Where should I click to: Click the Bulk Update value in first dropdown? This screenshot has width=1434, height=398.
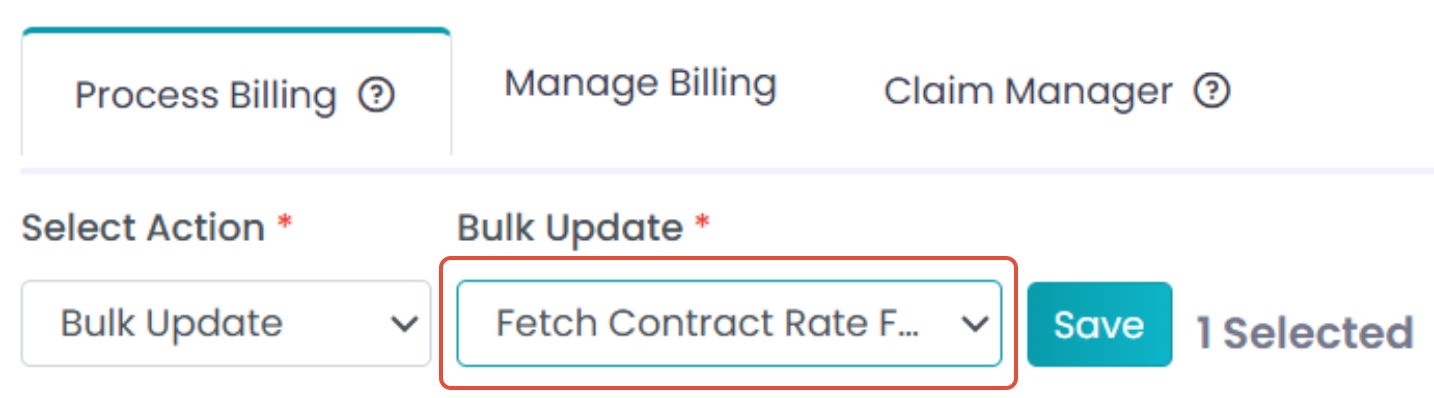171,323
